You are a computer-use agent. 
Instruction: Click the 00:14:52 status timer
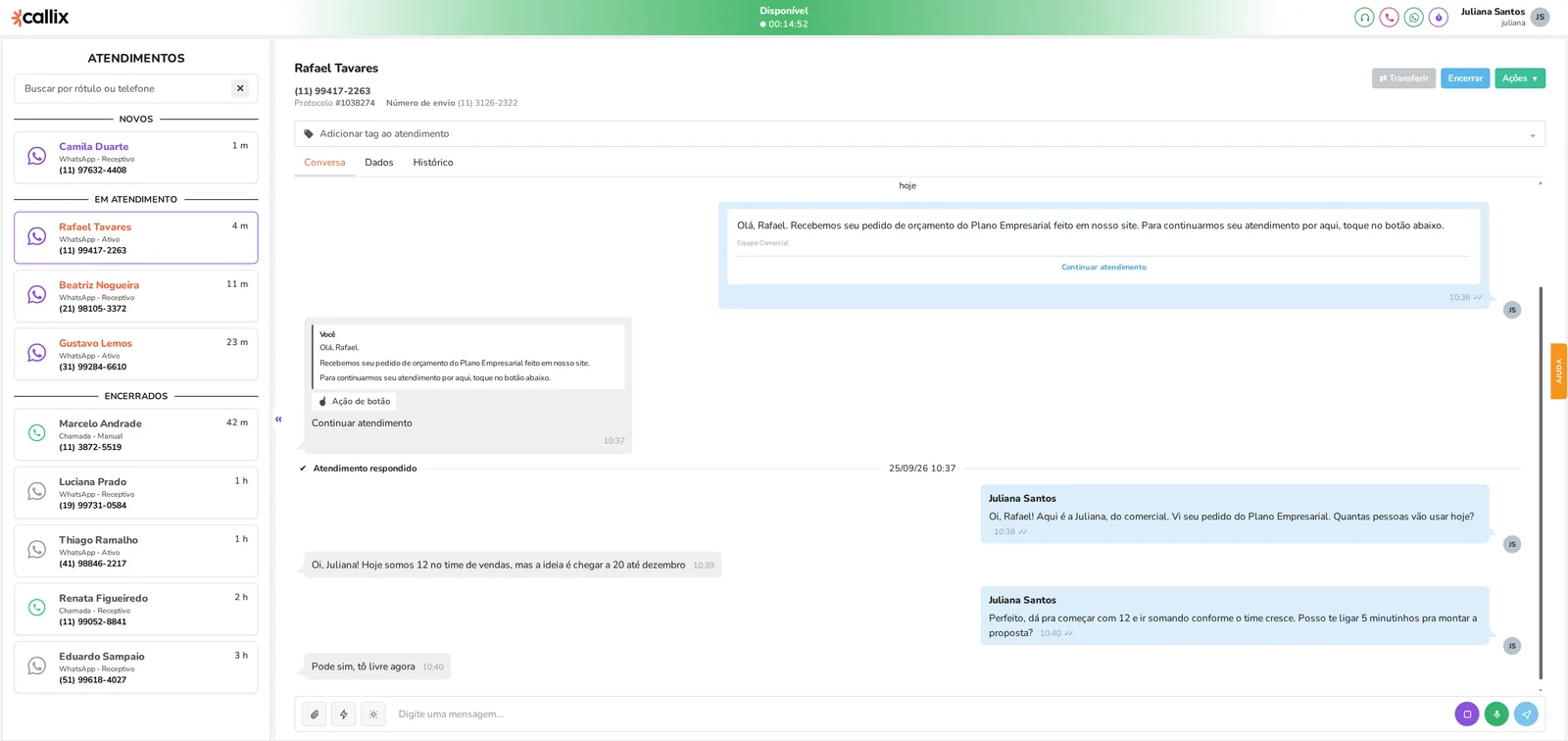tap(784, 25)
